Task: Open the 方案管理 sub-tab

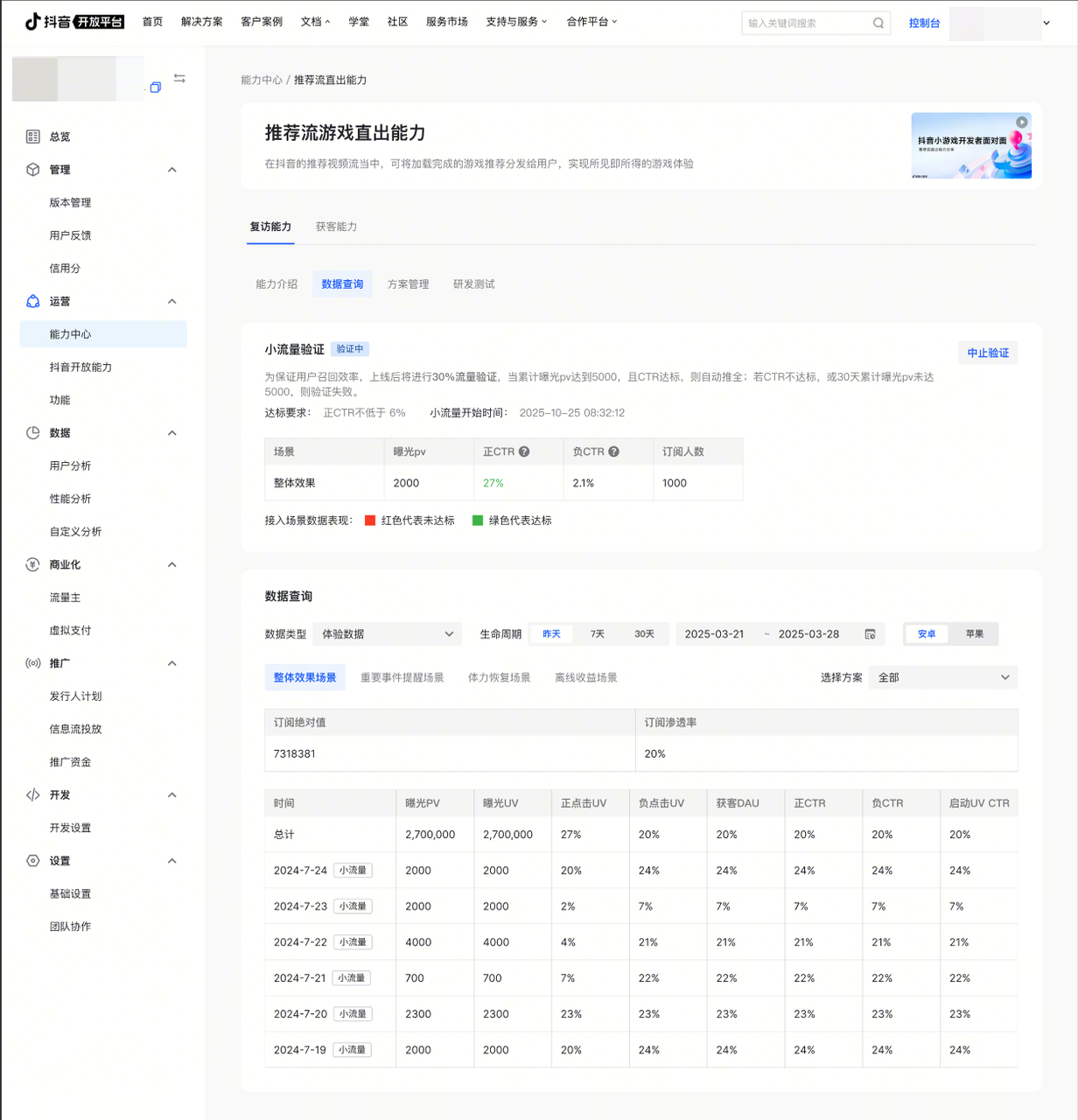Action: tap(408, 284)
